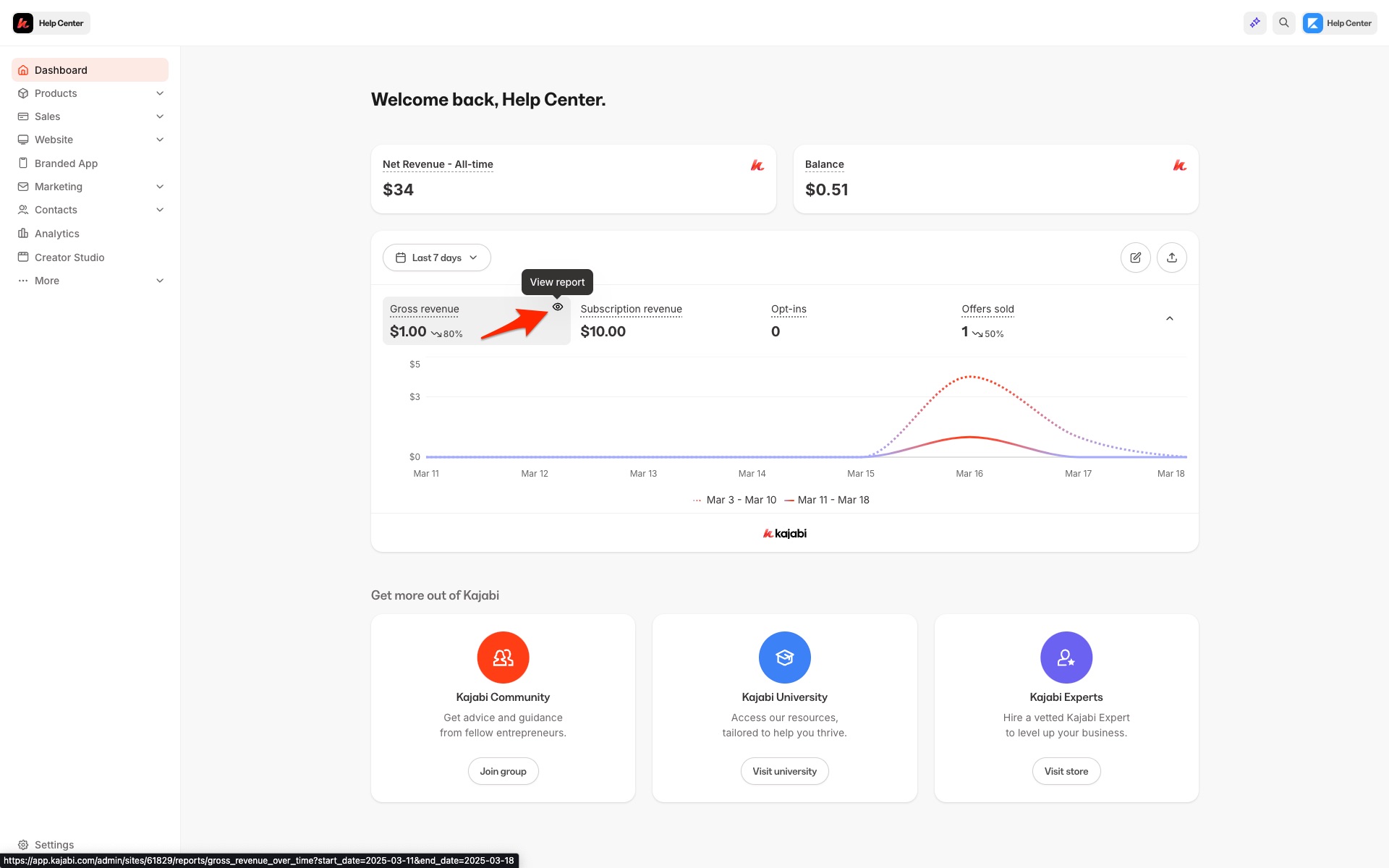
Task: Open Analytics in the sidebar
Action: (57, 234)
